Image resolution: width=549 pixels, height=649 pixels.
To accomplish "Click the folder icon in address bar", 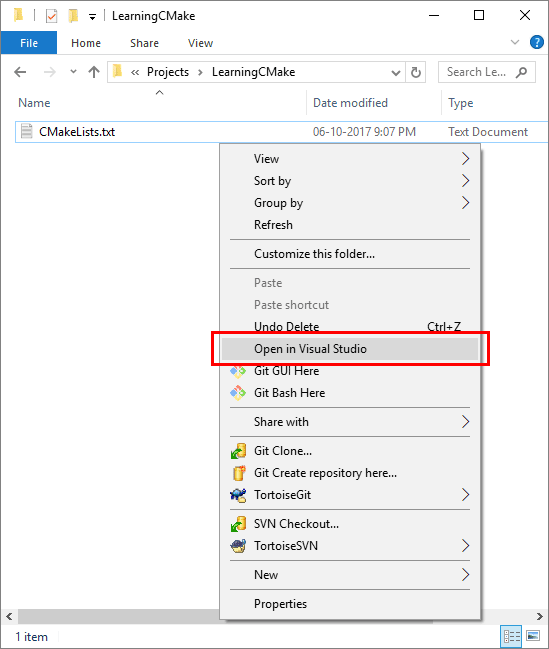I will (118, 71).
